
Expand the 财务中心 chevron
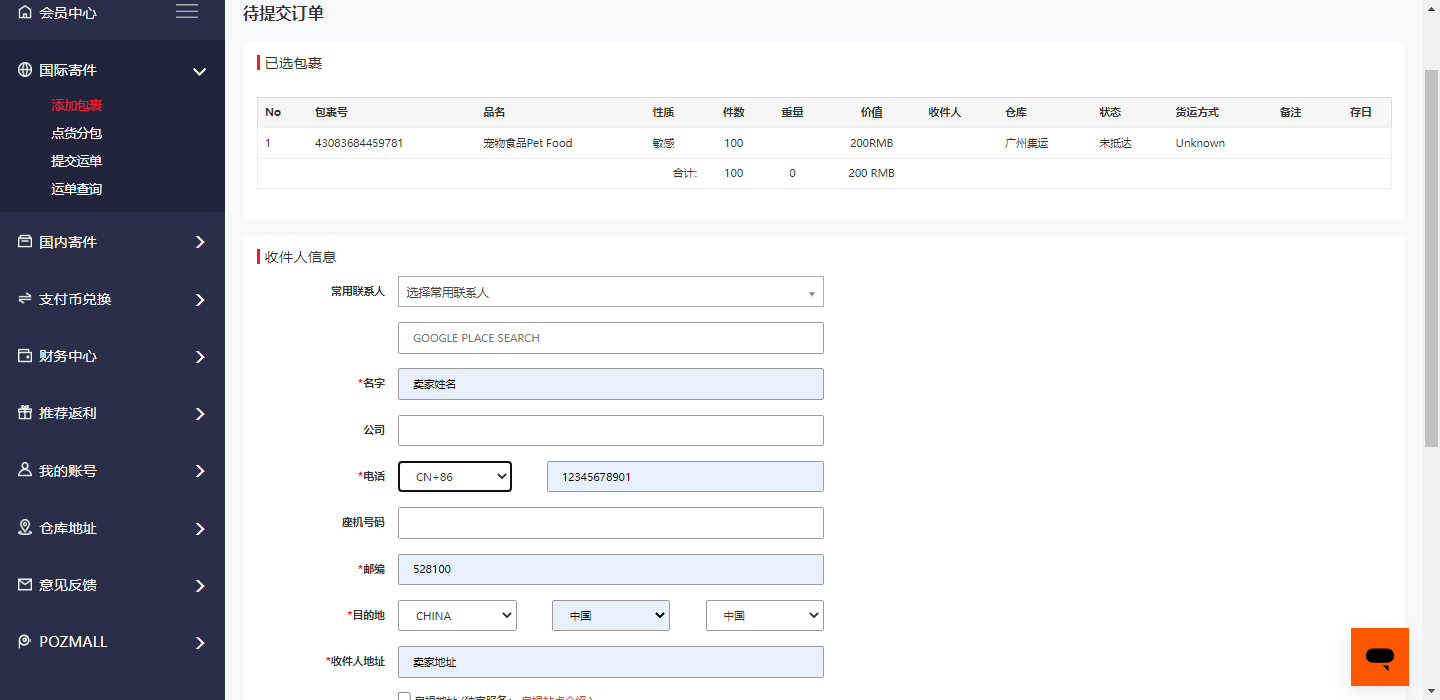[200, 357]
